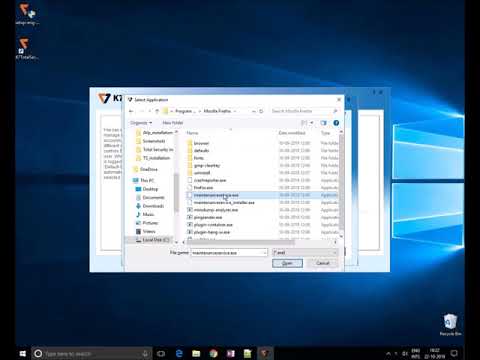Open the Organize menu

pos(141,123)
